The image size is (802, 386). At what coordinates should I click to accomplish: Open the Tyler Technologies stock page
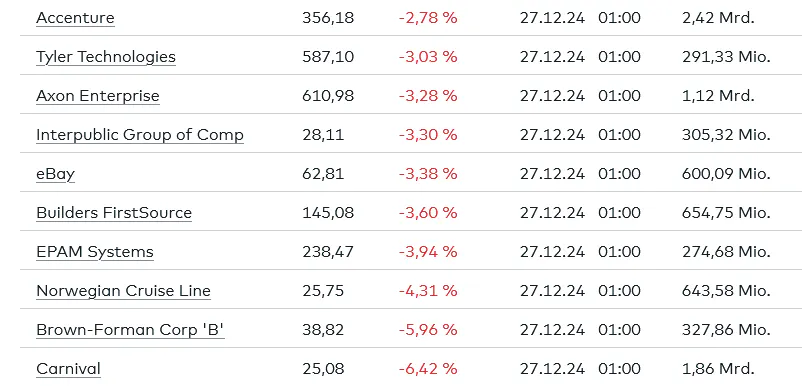[106, 57]
